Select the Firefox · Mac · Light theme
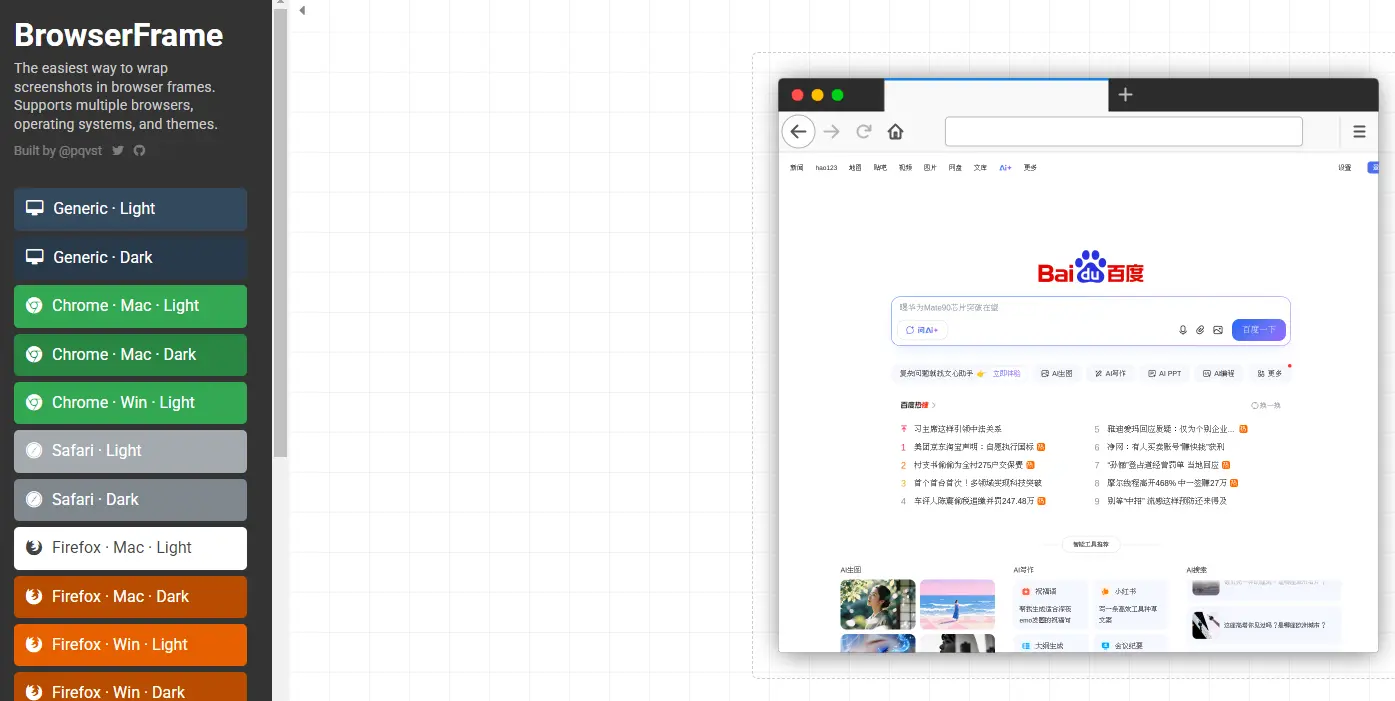Screen dimensions: 1395x701 pos(130,548)
